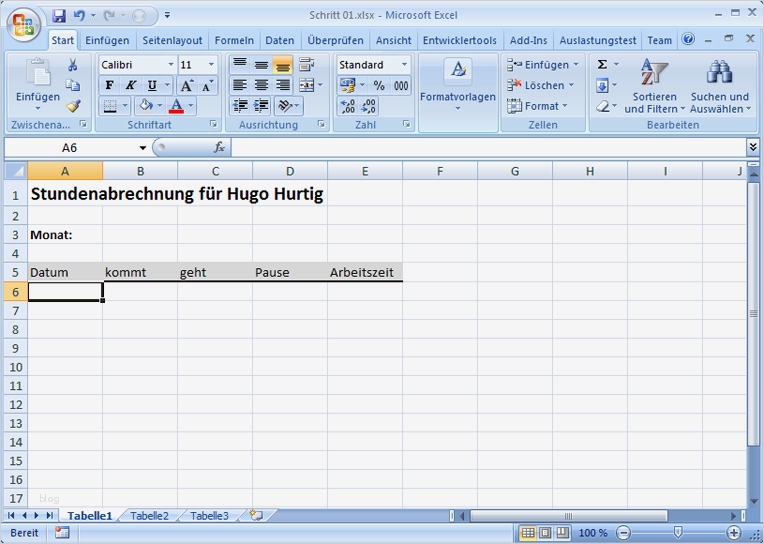
Task: Merge and center cells
Action: point(306,85)
